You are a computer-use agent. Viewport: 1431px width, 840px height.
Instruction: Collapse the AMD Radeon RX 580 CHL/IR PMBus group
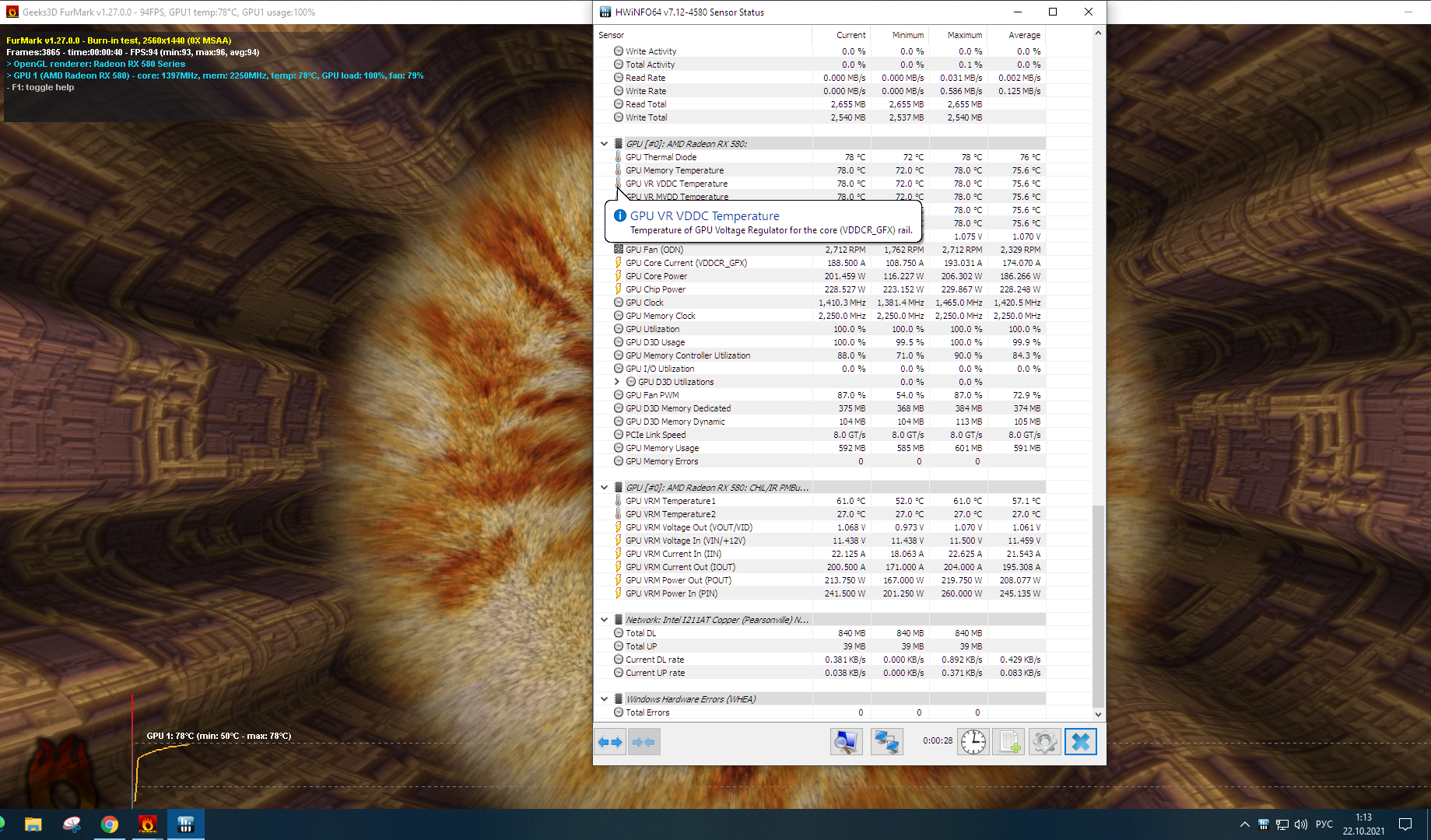pyautogui.click(x=604, y=488)
